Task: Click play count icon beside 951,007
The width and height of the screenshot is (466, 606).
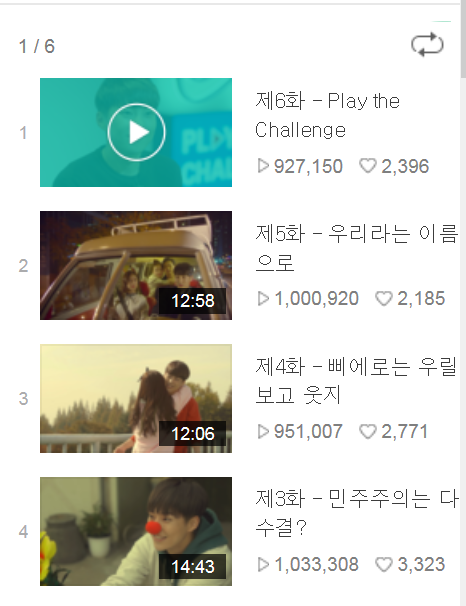Action: [263, 432]
